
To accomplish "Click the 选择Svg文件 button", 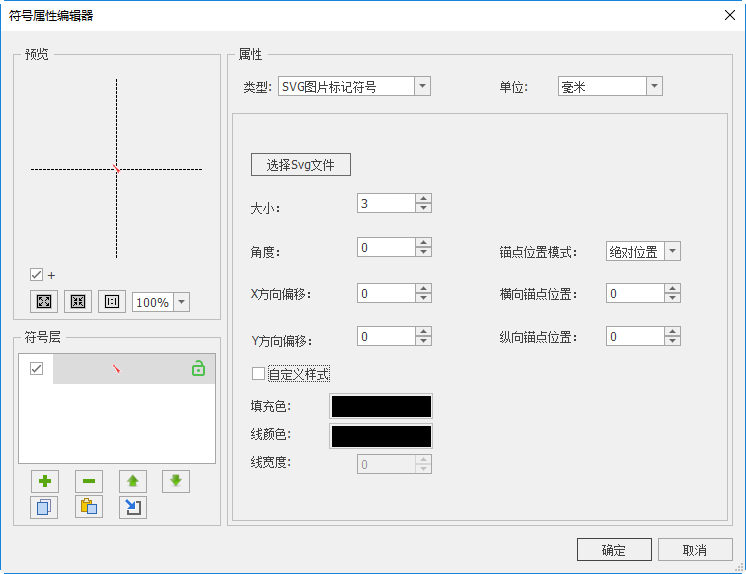I will (300, 165).
